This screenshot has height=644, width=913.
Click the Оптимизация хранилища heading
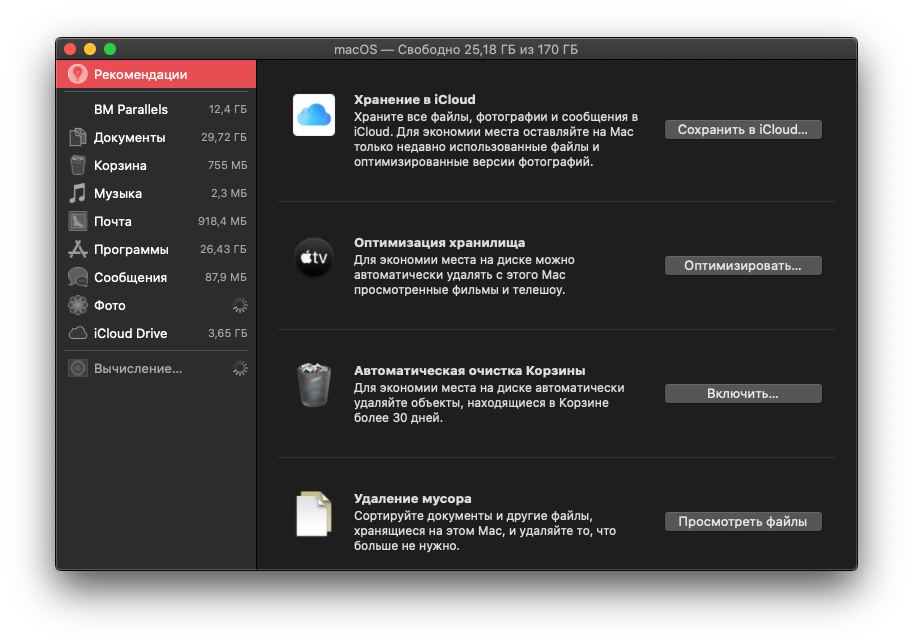click(440, 242)
